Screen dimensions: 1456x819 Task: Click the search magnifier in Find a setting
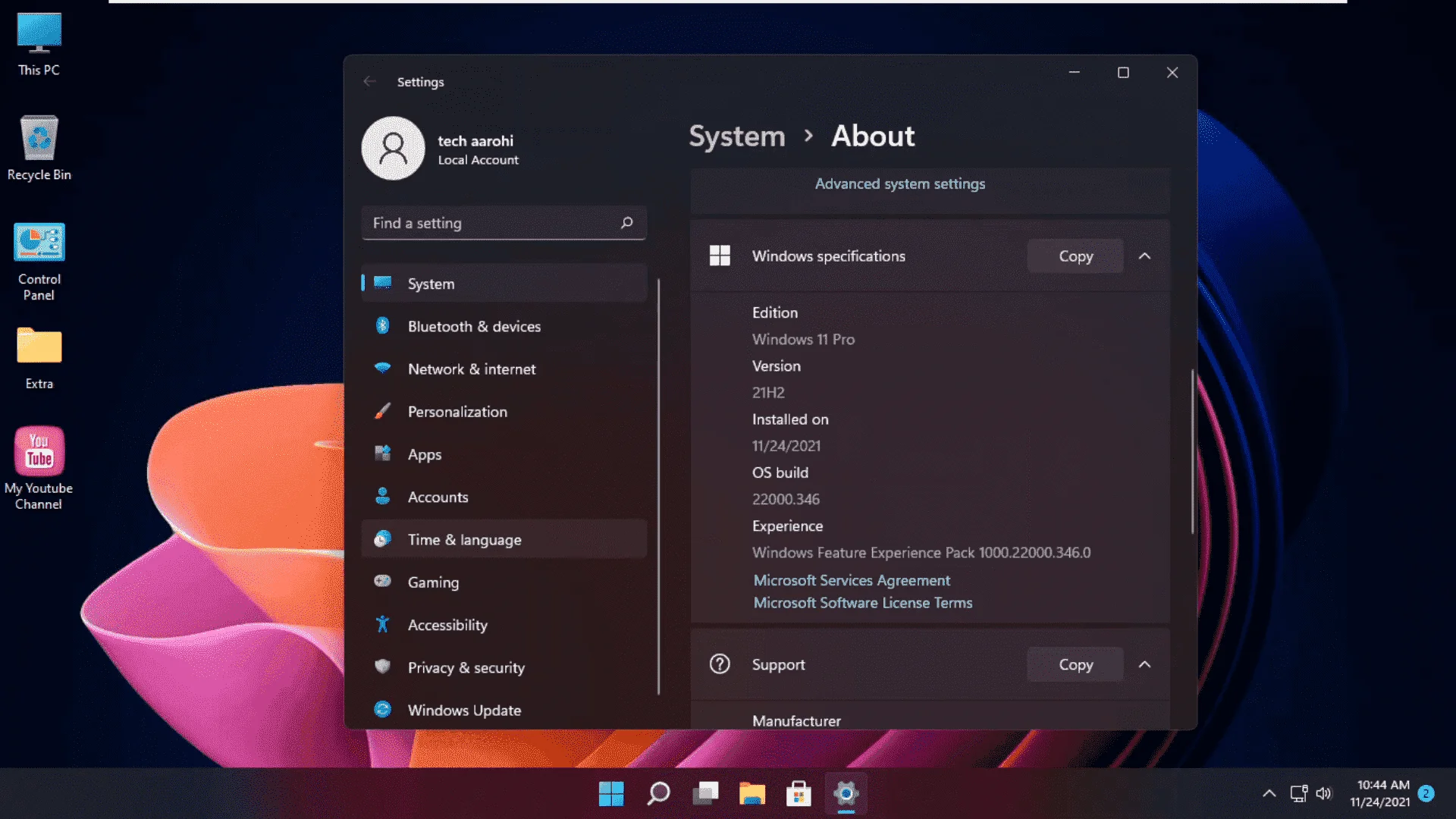pos(626,223)
